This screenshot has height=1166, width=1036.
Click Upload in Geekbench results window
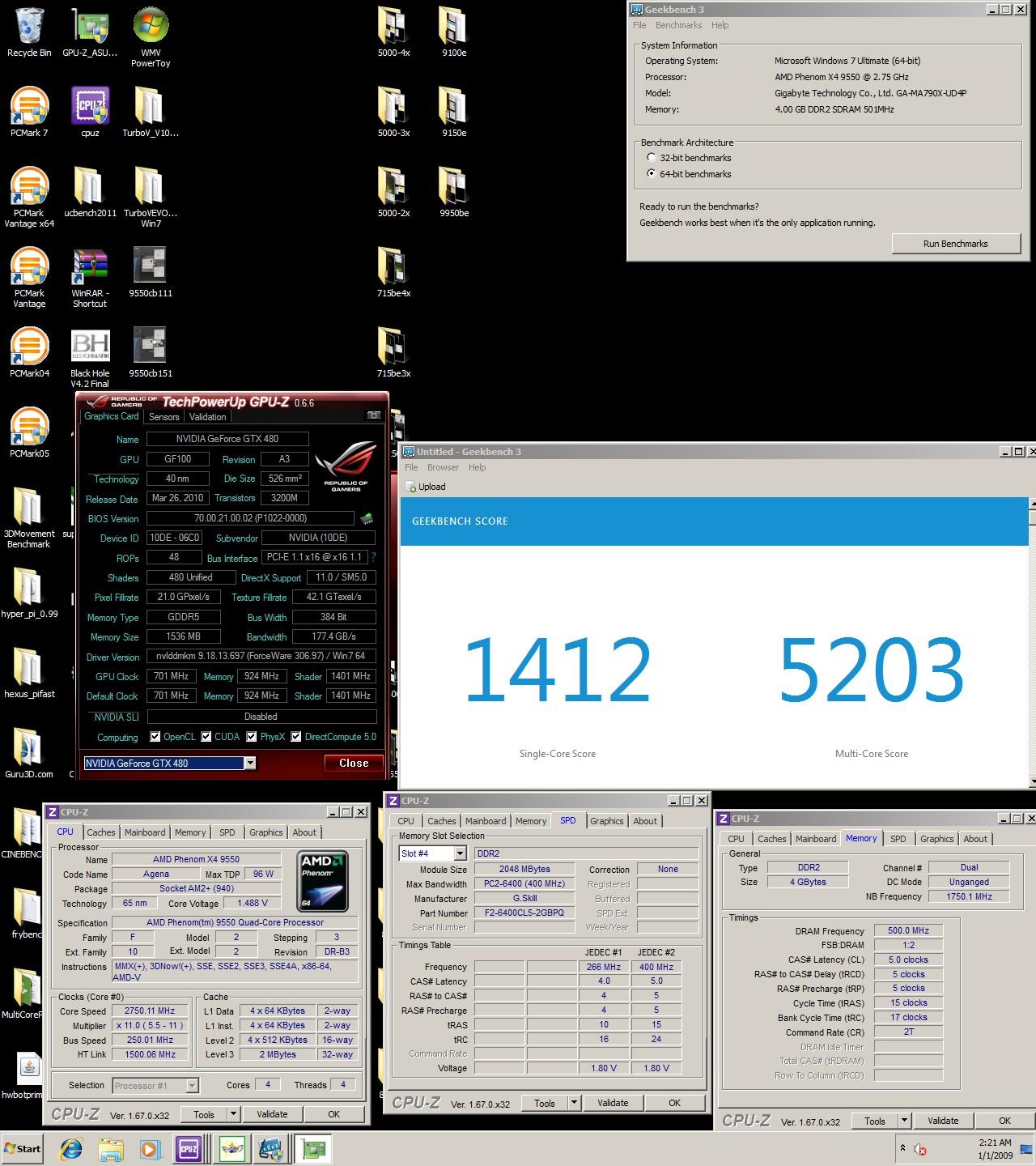pos(426,487)
